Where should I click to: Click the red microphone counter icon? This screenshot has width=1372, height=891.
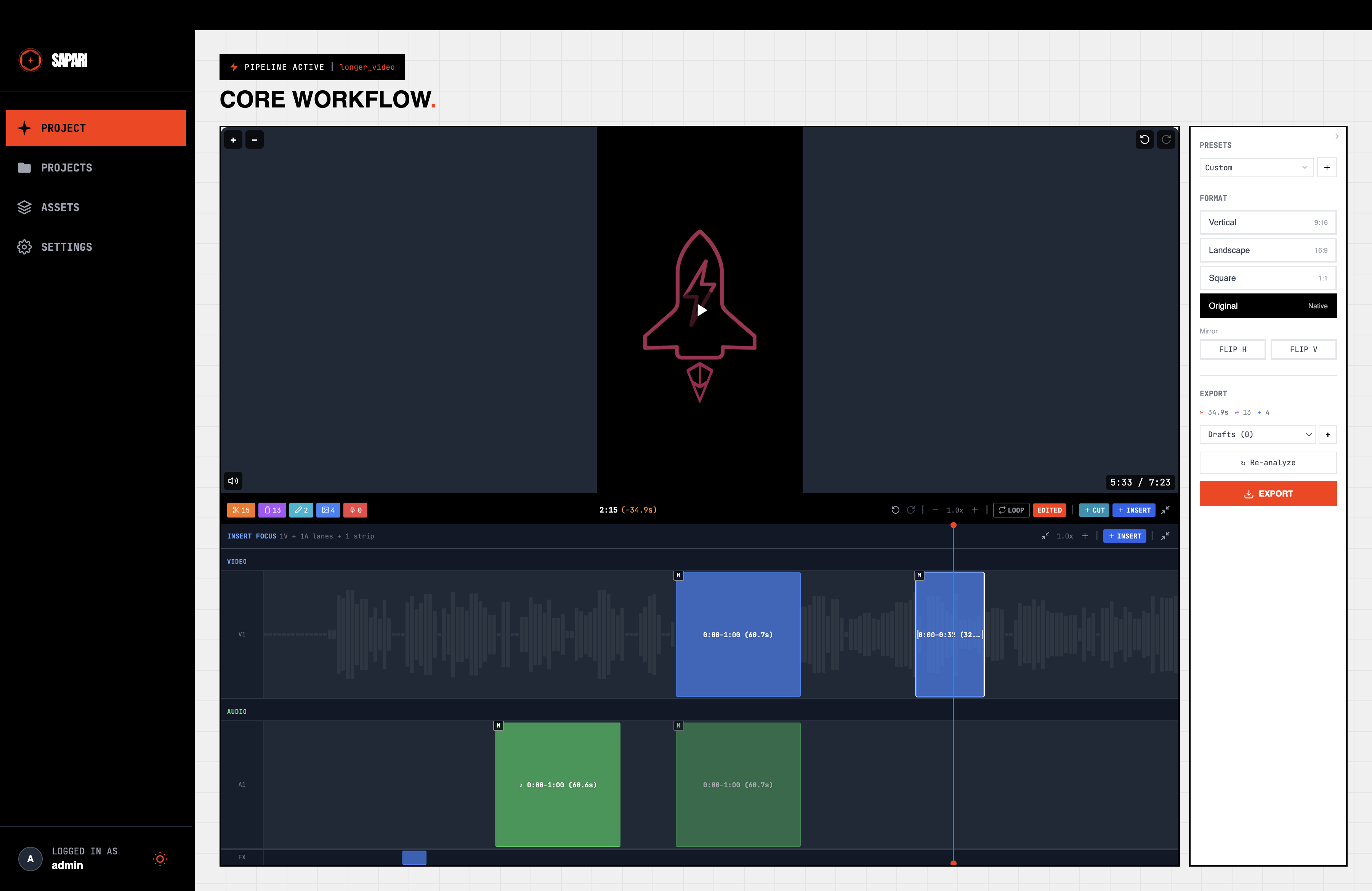point(355,510)
